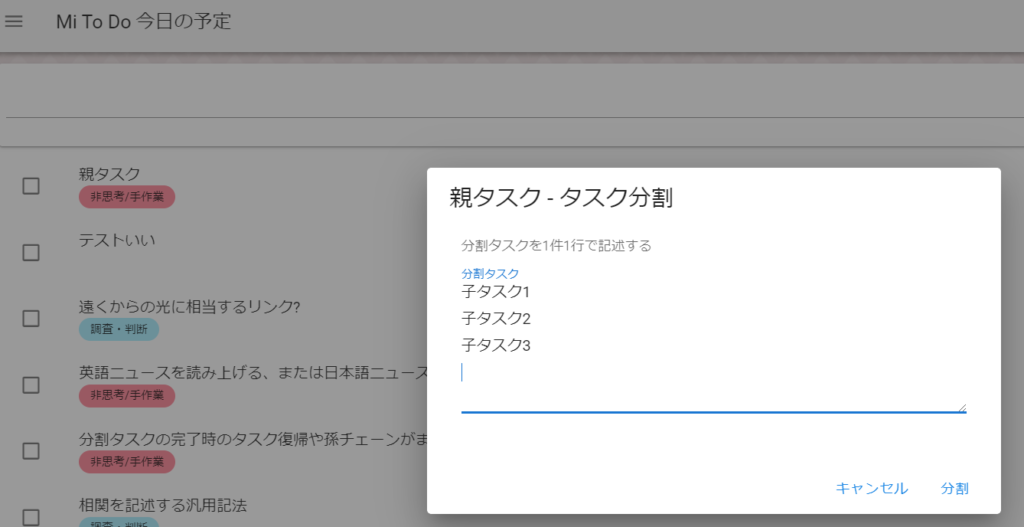Open the テストいい task title
Image resolution: width=1024 pixels, height=527 pixels.
pos(117,240)
